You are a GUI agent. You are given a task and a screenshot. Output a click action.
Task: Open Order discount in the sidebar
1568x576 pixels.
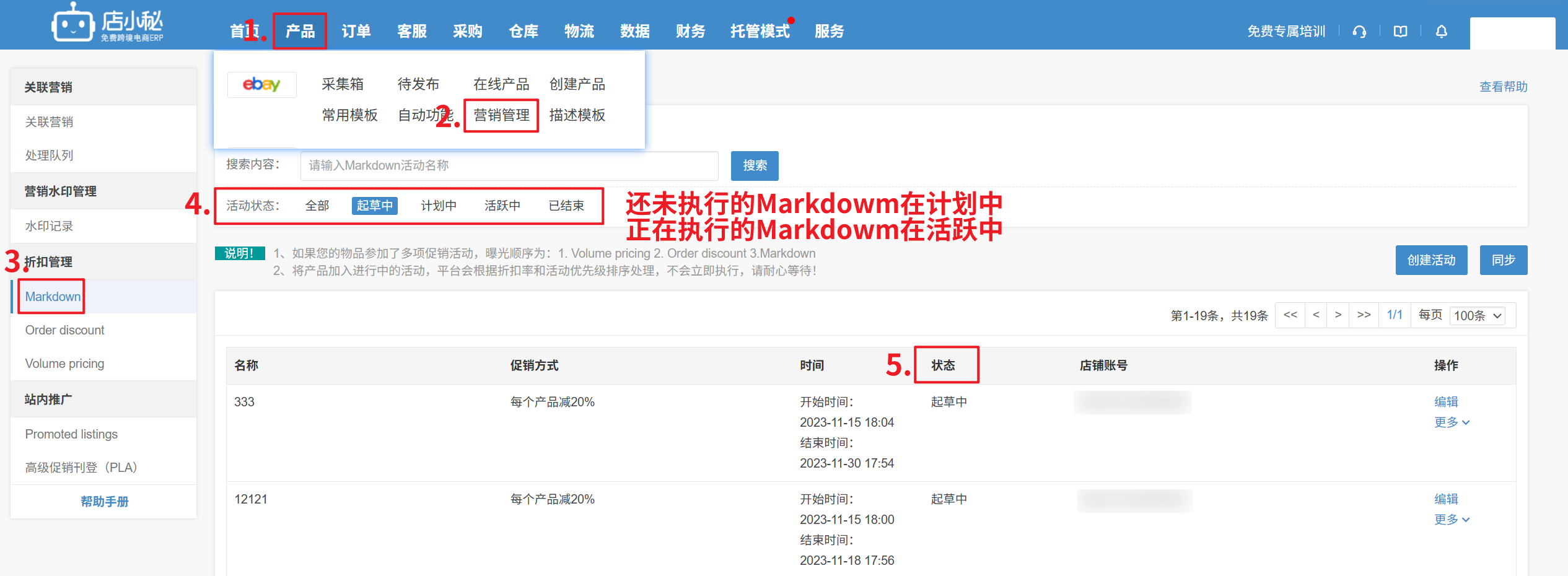click(65, 330)
